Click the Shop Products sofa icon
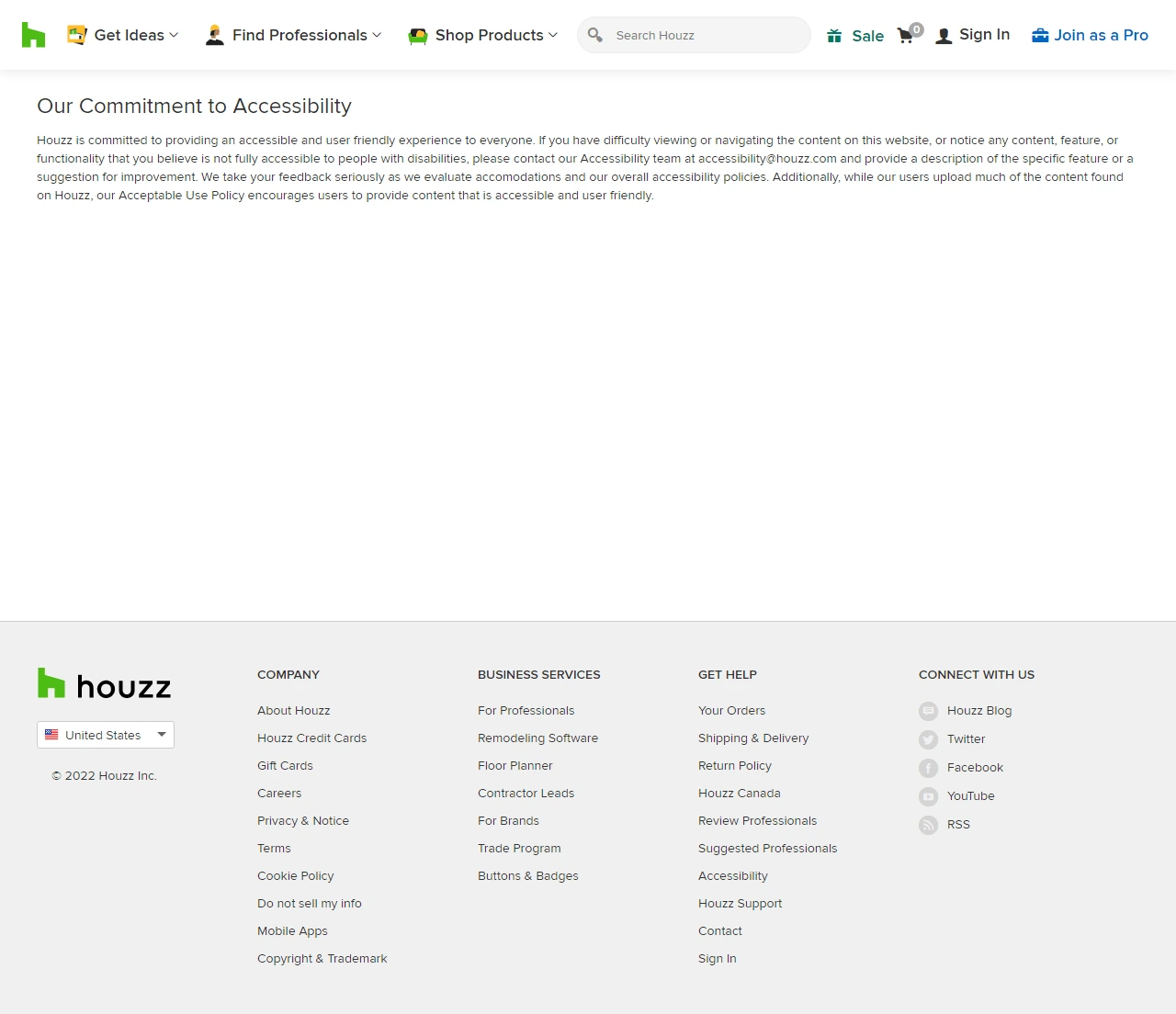The height and width of the screenshot is (1014, 1176). click(418, 34)
